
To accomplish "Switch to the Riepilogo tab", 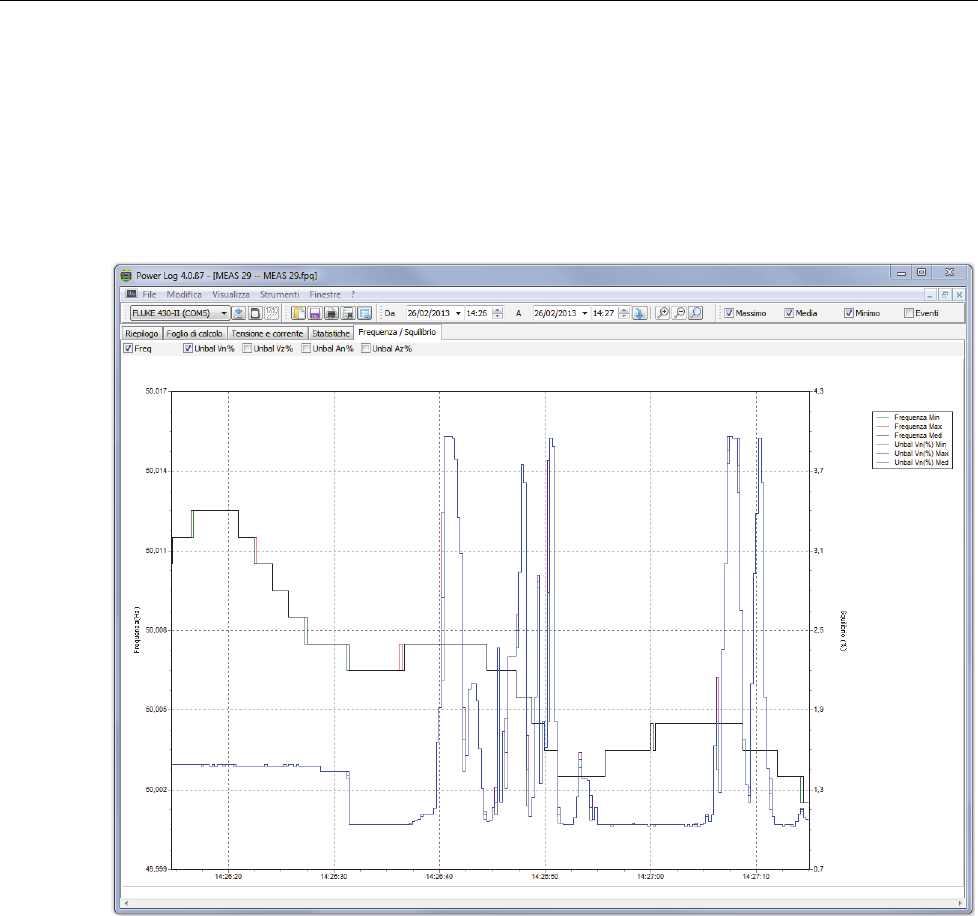I will (x=142, y=334).
